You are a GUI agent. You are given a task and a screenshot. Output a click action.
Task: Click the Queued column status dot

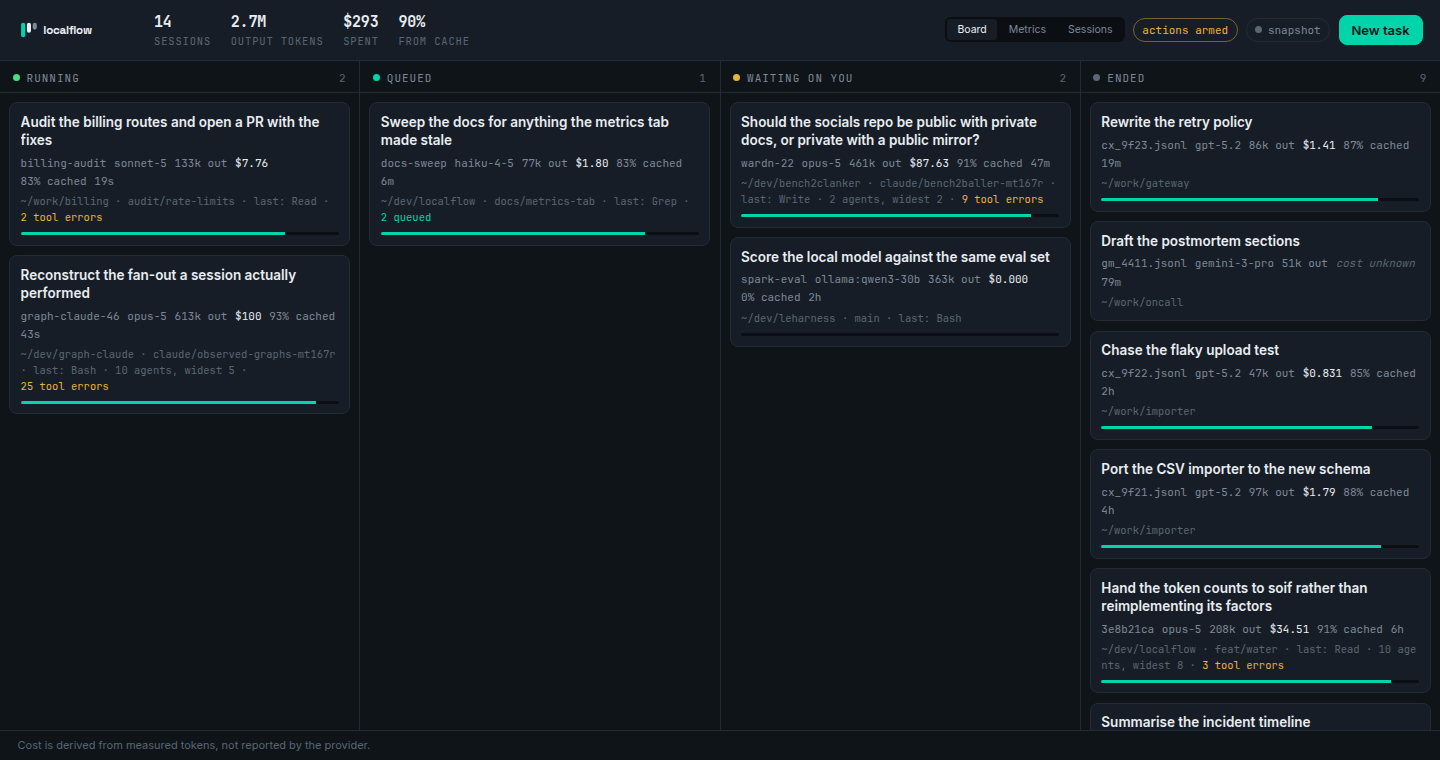tap(376, 77)
